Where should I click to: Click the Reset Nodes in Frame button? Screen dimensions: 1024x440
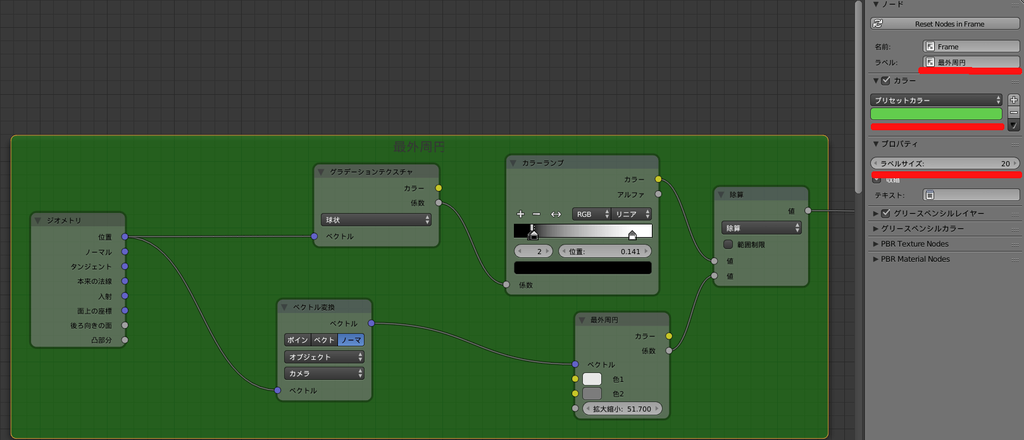pyautogui.click(x=945, y=24)
